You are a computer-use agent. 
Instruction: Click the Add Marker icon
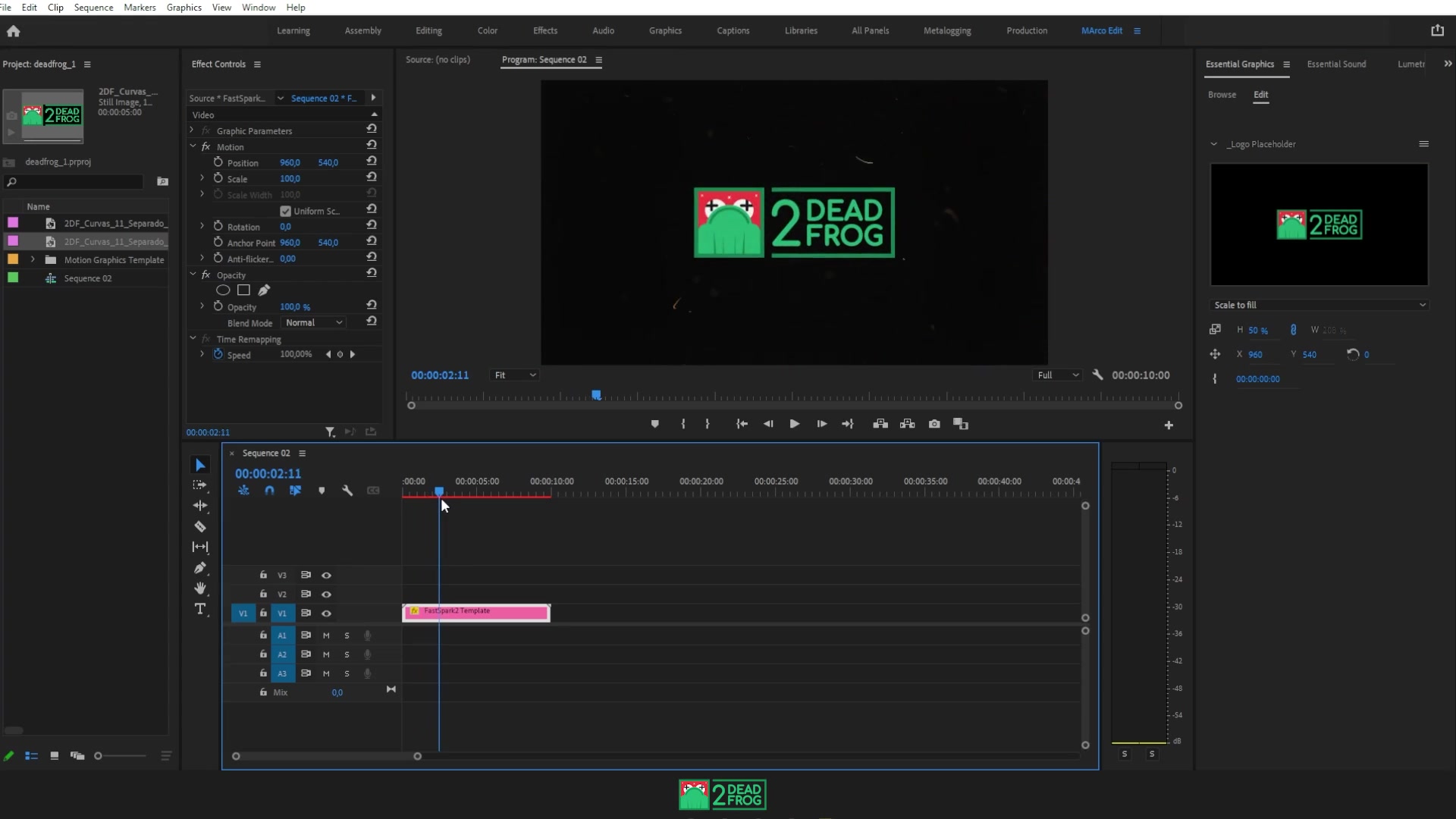pyautogui.click(x=655, y=424)
